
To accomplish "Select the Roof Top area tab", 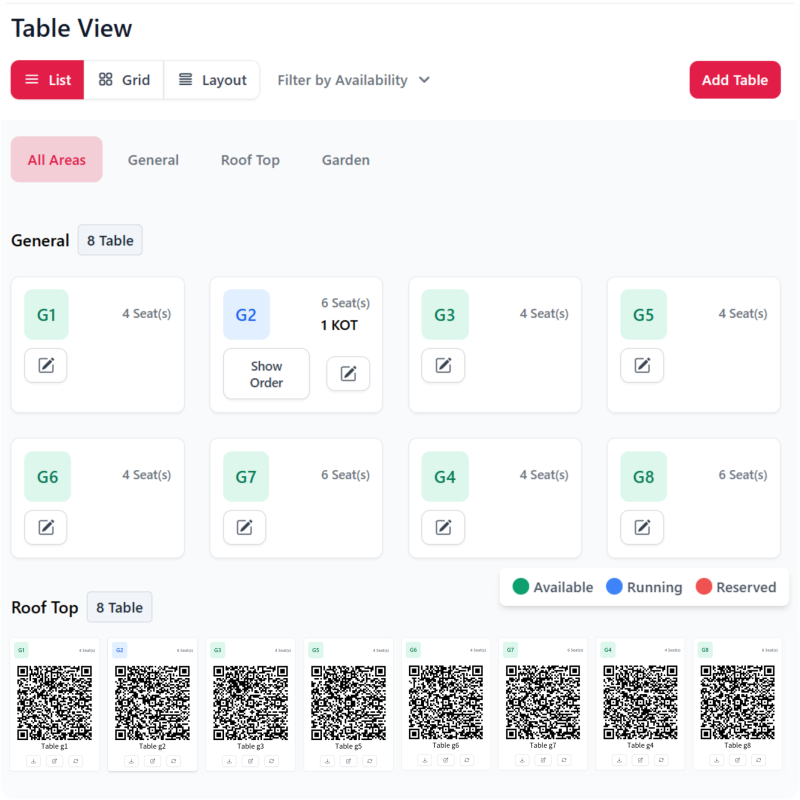I will point(250,159).
